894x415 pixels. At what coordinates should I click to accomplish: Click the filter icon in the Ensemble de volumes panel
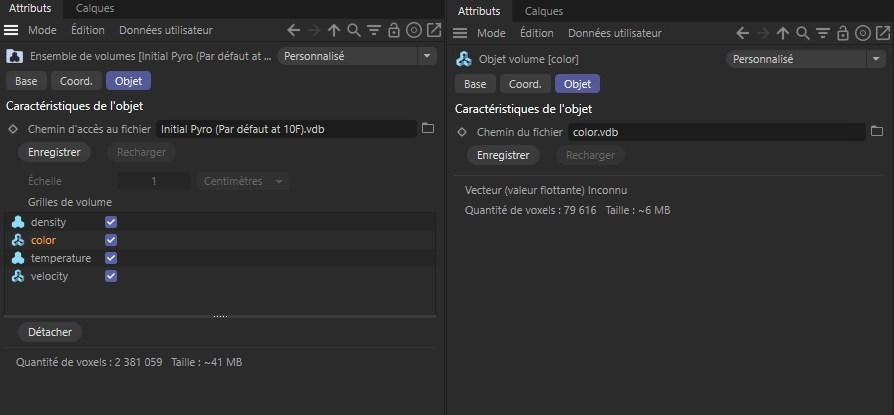374,32
